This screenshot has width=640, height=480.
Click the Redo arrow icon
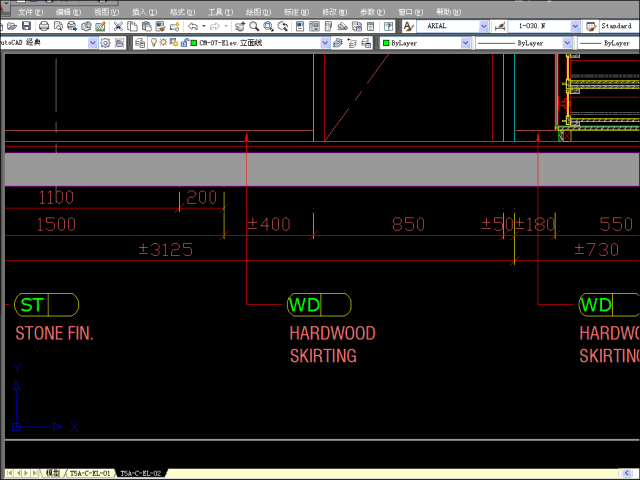tap(215, 27)
